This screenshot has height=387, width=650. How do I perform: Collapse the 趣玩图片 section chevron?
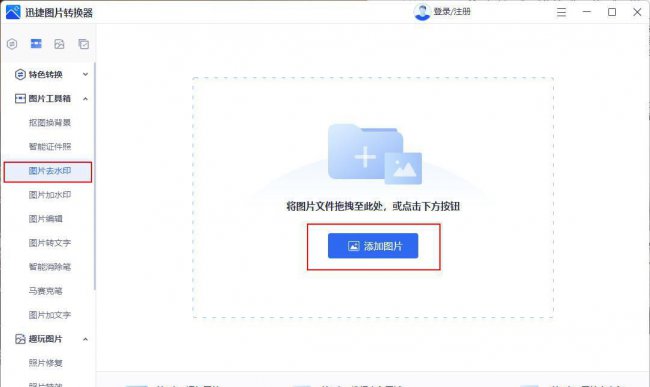85,339
